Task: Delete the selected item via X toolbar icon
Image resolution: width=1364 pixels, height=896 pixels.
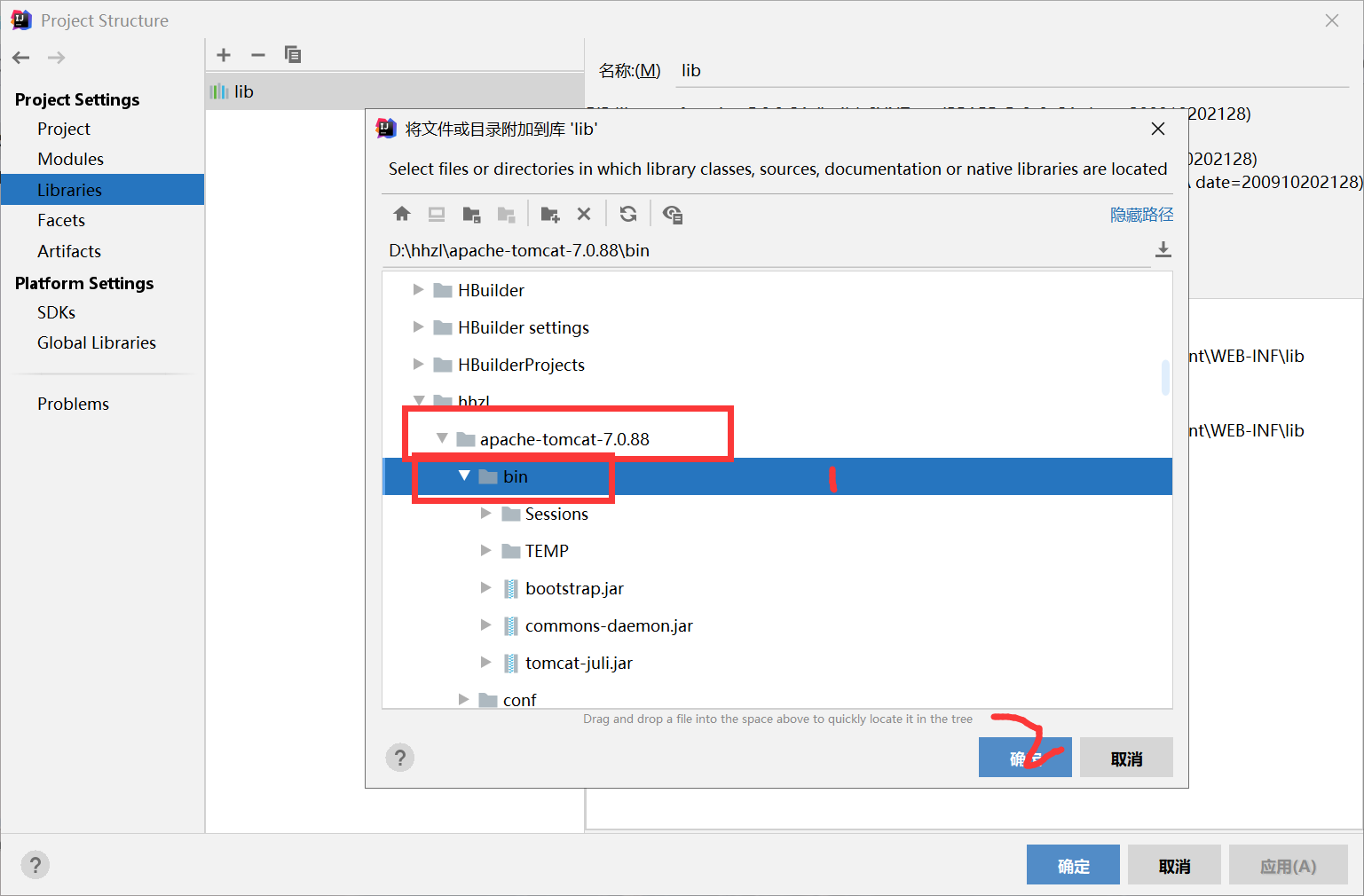Action: 584,214
